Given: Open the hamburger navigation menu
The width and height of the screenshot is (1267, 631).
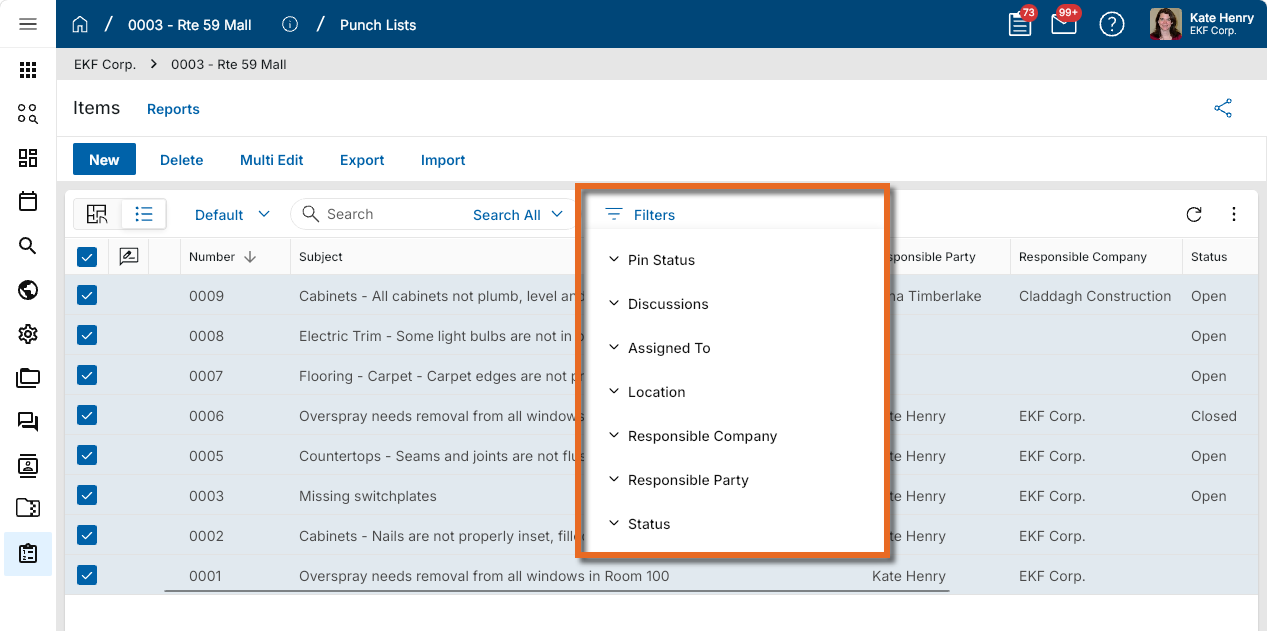Looking at the screenshot, I should 28,24.
